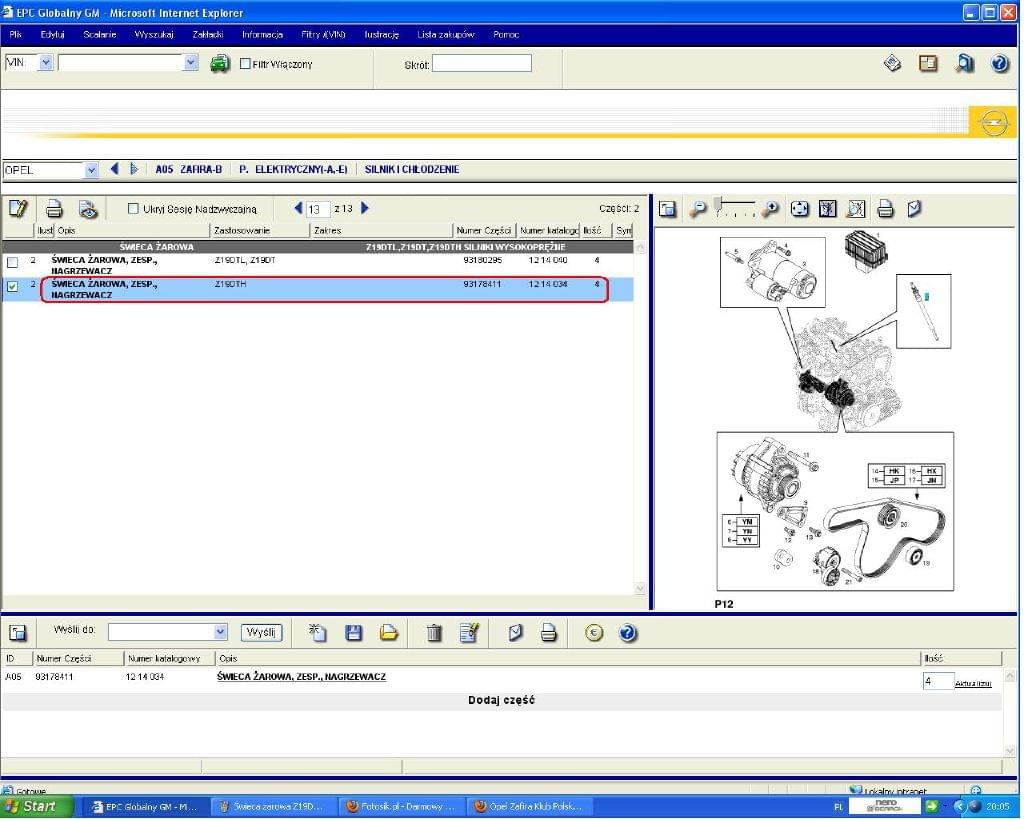Open the SILNIK I CHŁODZENIE breadcrumb link
The image size is (1024, 819).
pos(411,169)
